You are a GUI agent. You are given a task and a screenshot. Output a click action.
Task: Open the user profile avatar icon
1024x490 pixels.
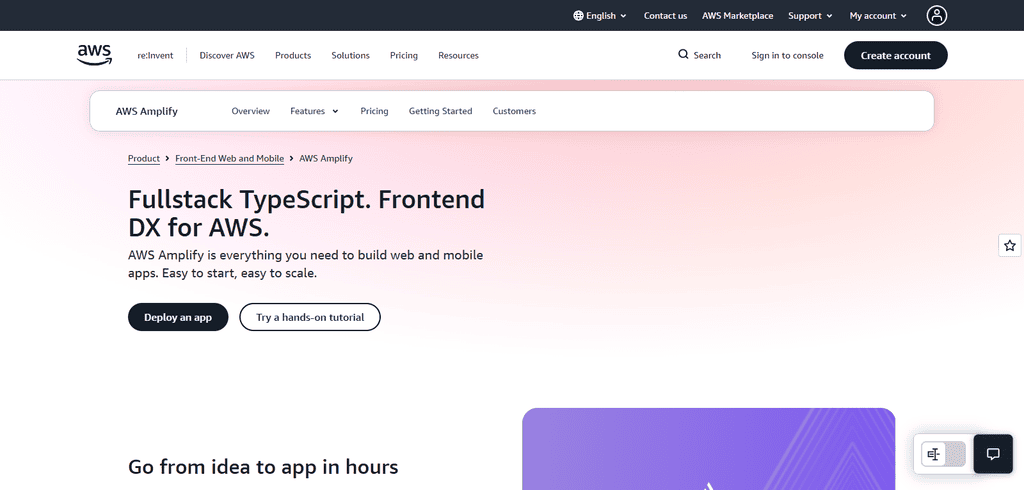tap(936, 16)
